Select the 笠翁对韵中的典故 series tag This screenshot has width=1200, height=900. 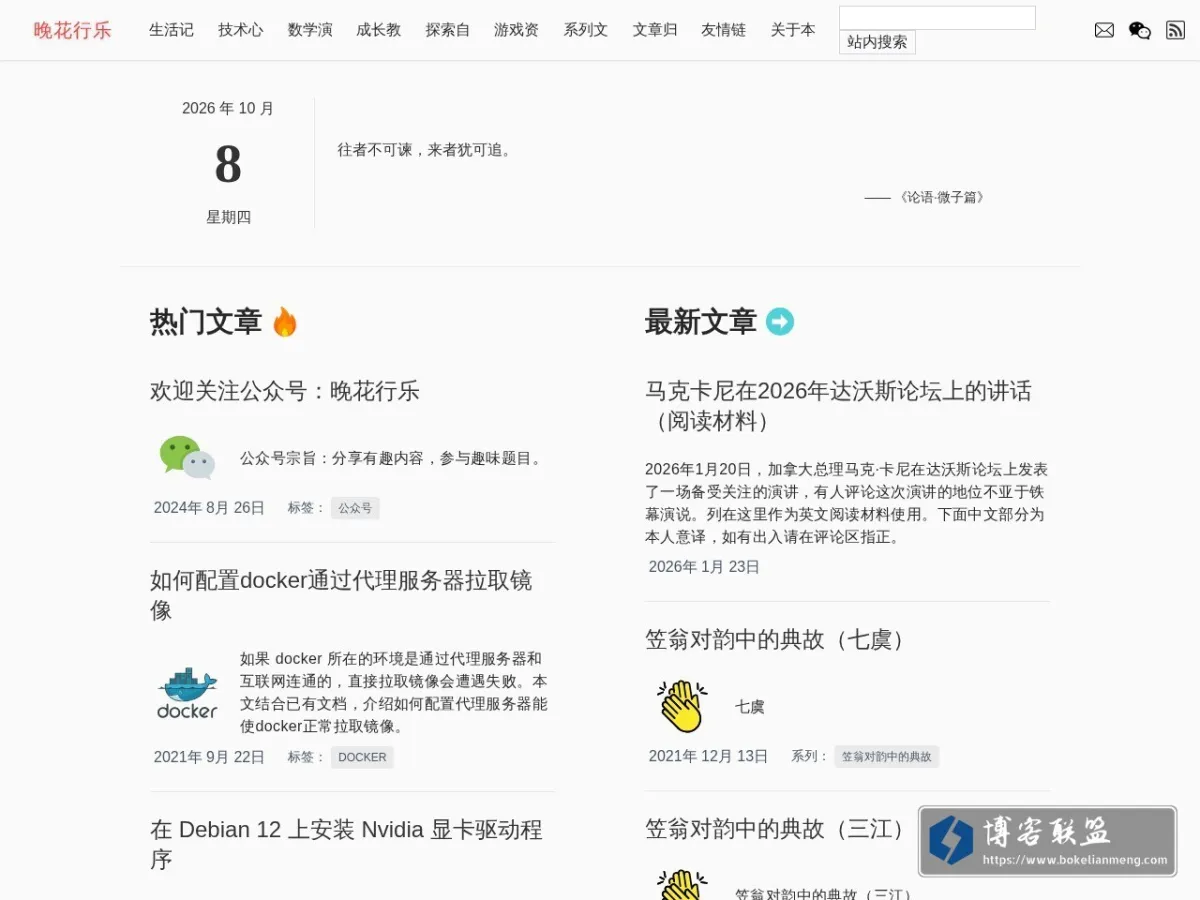[x=887, y=757]
